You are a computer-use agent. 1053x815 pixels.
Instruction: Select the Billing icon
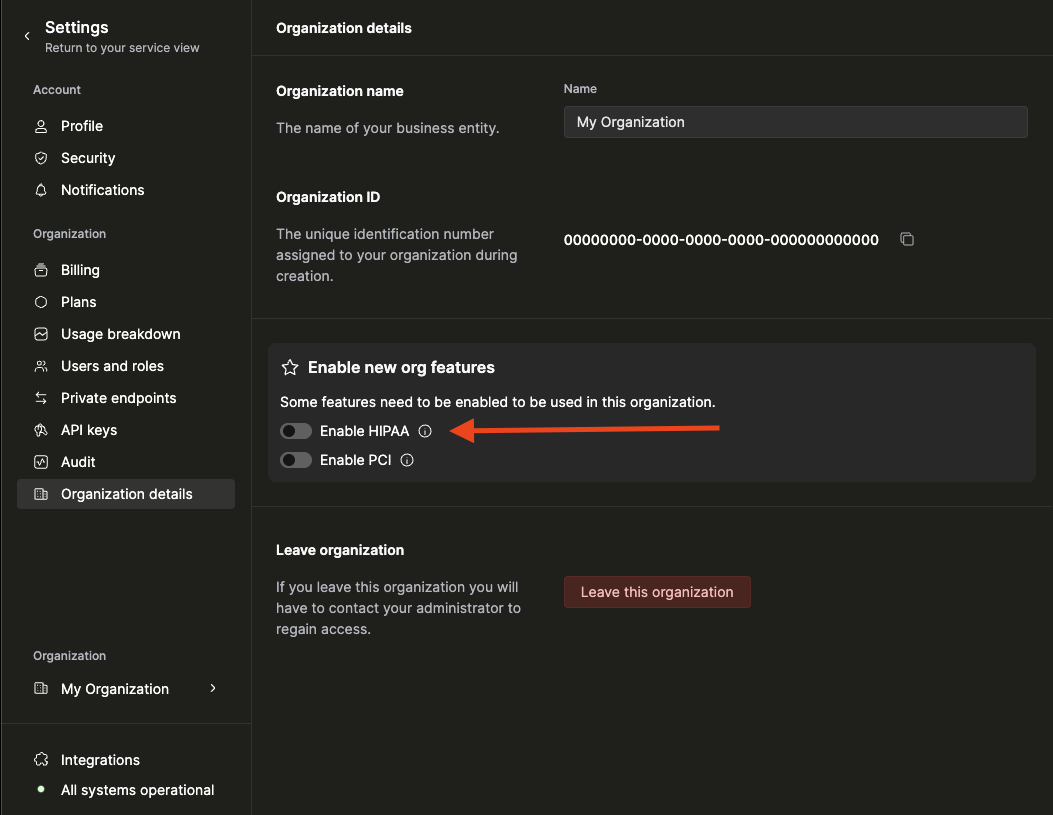[40, 270]
